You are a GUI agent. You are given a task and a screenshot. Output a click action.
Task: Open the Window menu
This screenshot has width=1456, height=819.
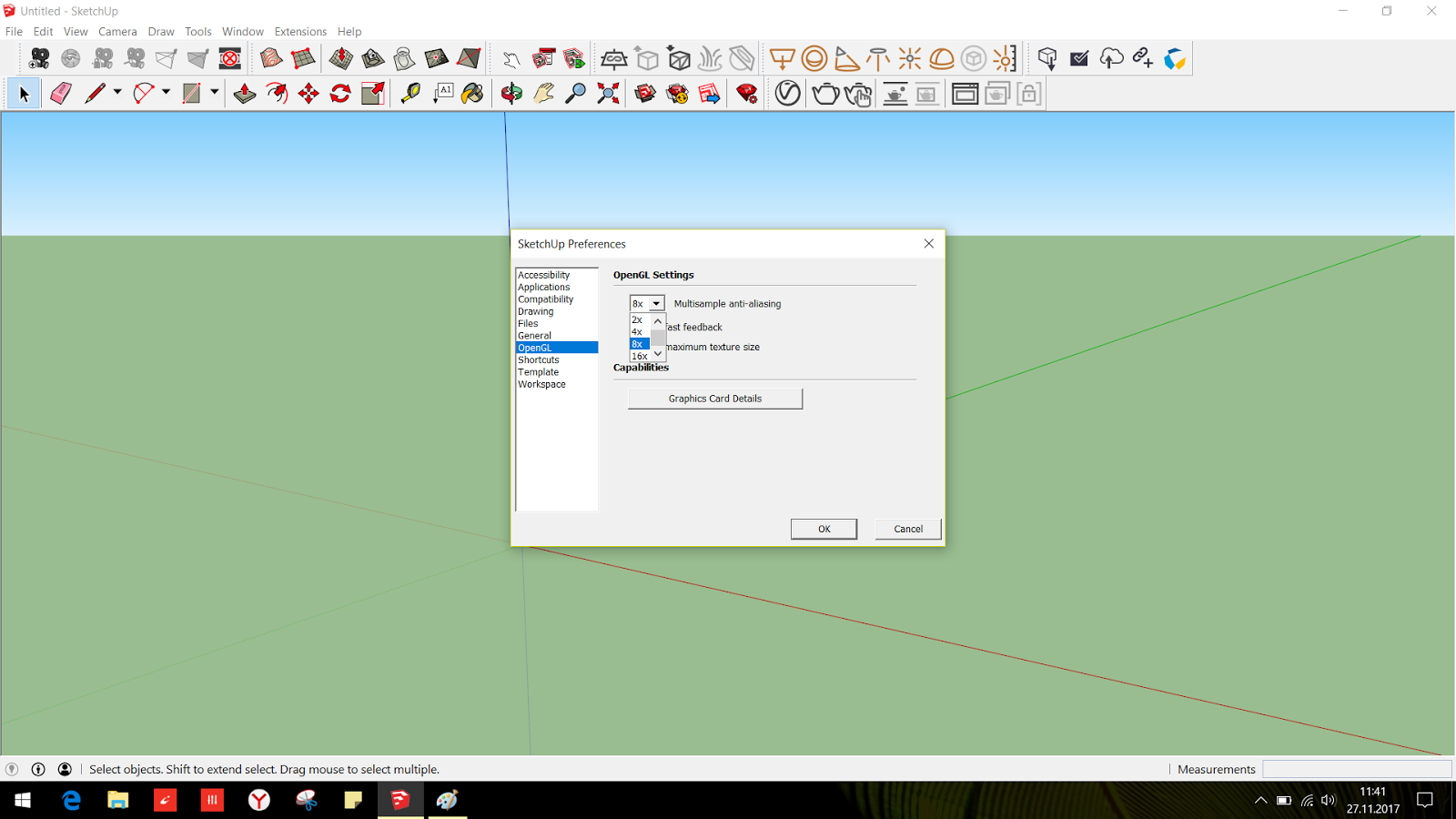coord(243,31)
